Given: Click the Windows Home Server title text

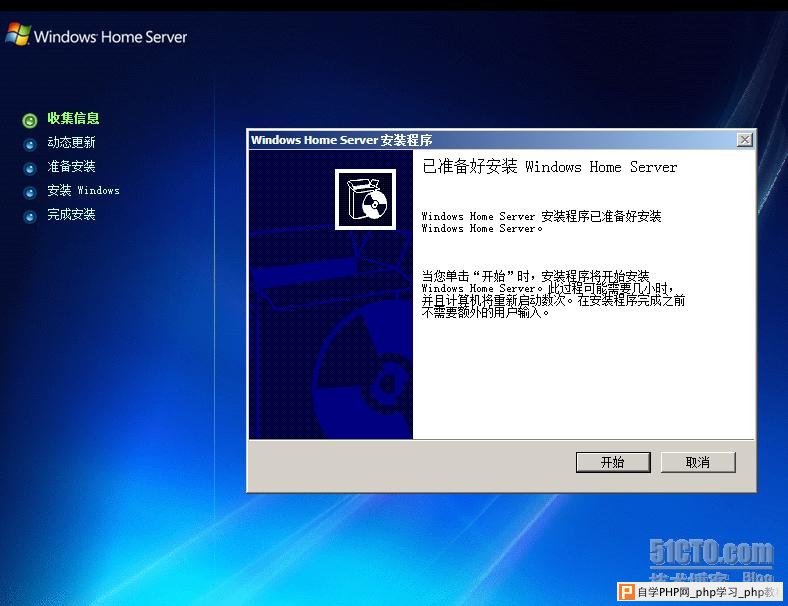Looking at the screenshot, I should coord(111,37).
